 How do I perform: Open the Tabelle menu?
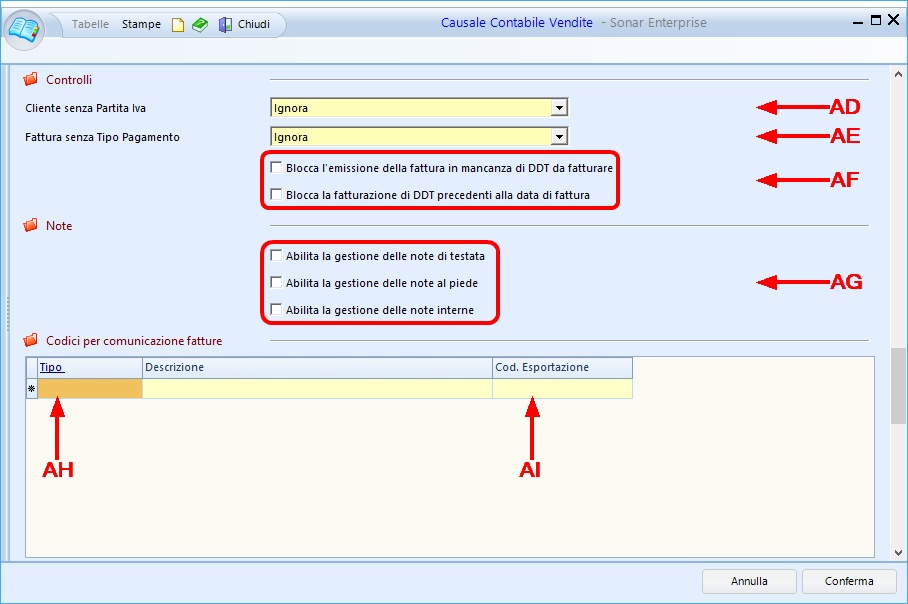(90, 25)
